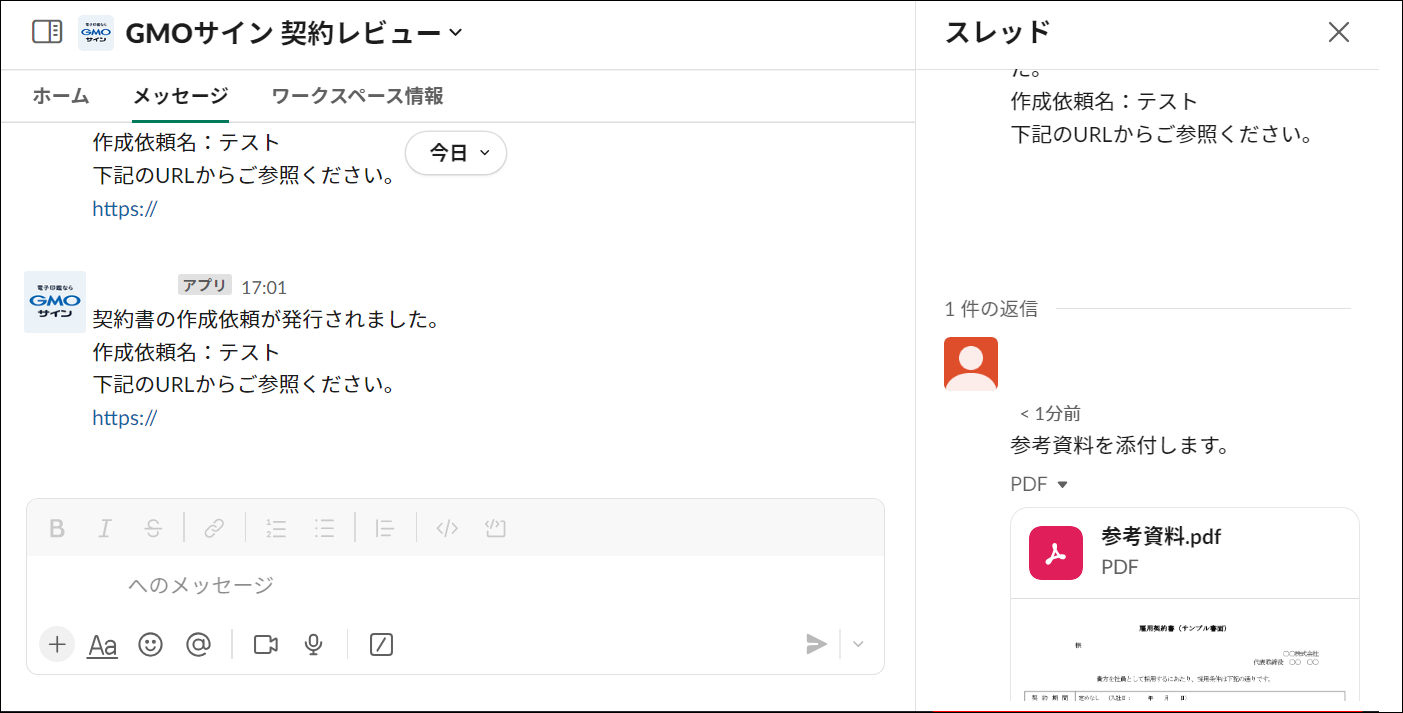Toggle italic formatting
This screenshot has height=713, width=1403.
tap(104, 529)
